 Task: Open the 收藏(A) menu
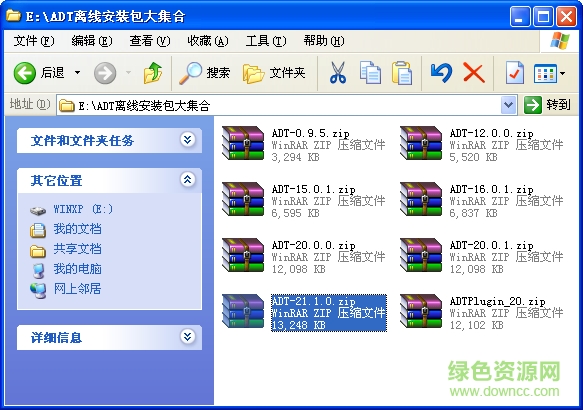pyautogui.click(x=207, y=41)
